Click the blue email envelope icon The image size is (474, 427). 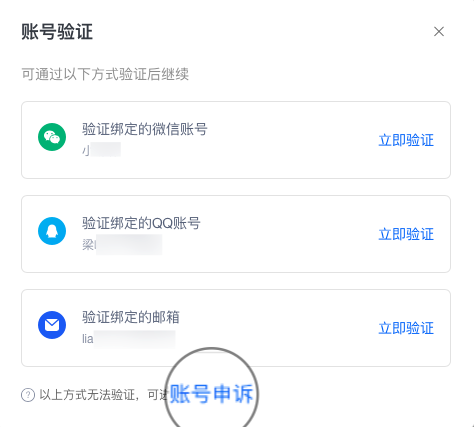click(x=52, y=325)
